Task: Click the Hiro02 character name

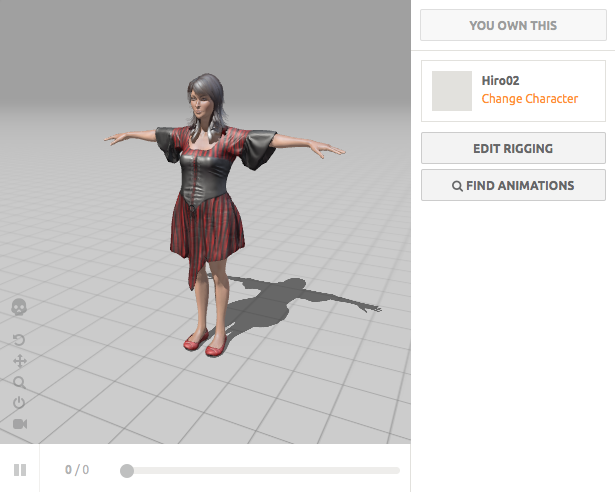Action: click(x=500, y=80)
